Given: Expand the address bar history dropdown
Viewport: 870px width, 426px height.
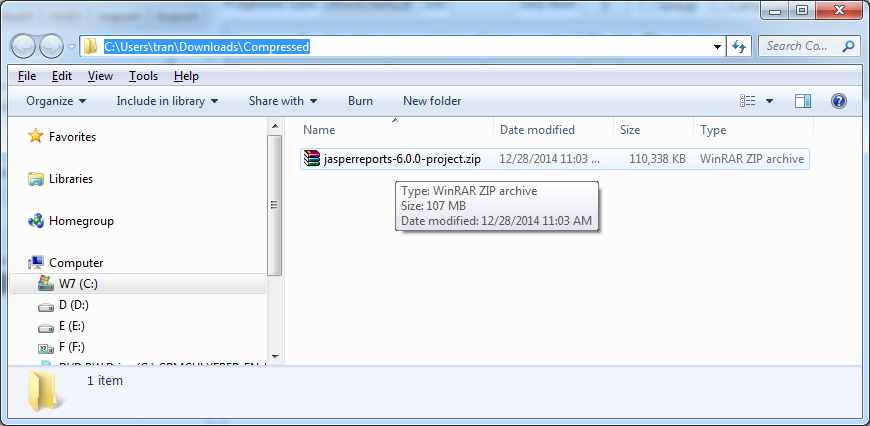Looking at the screenshot, I should click(717, 47).
